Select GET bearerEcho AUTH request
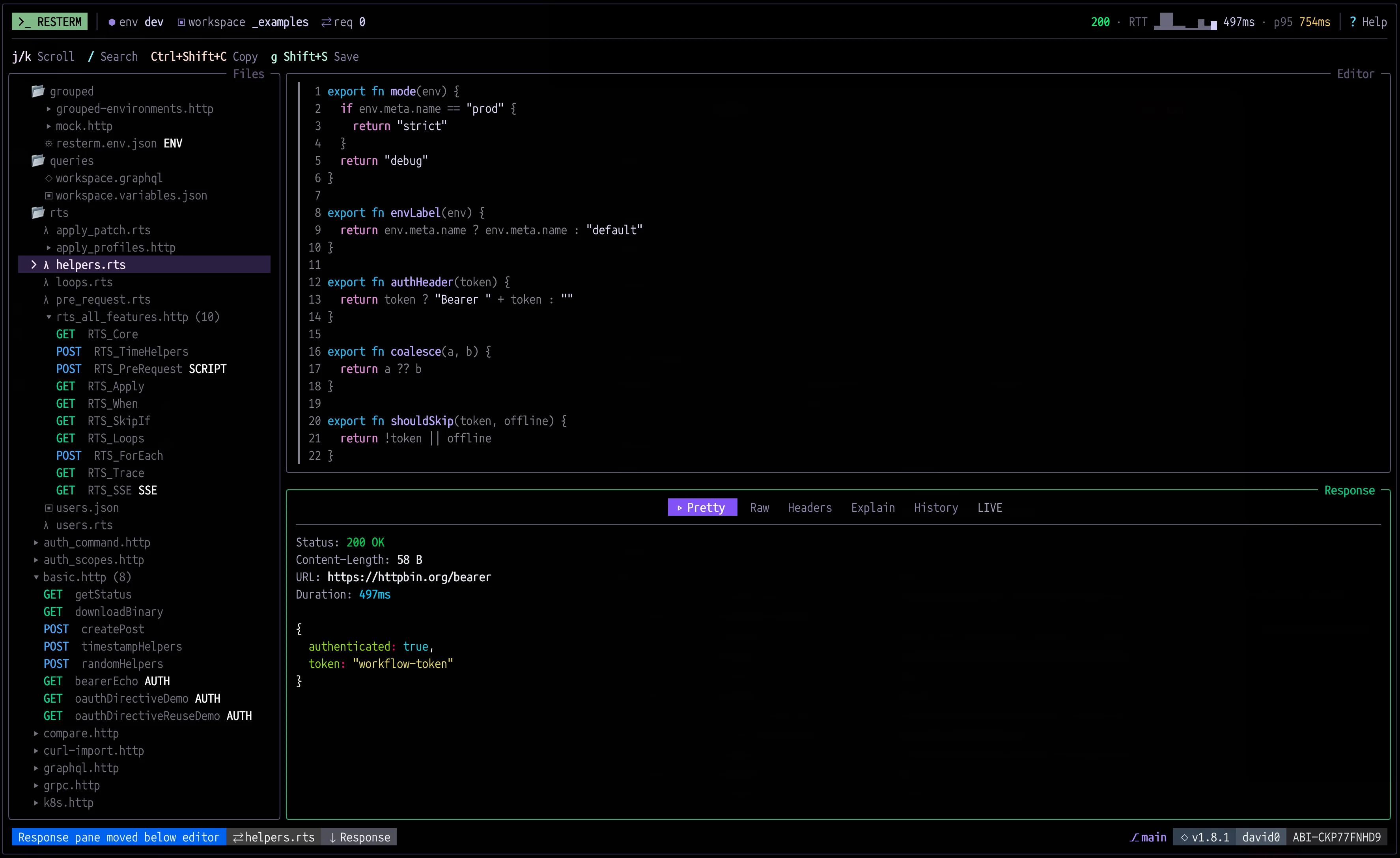 click(107, 681)
